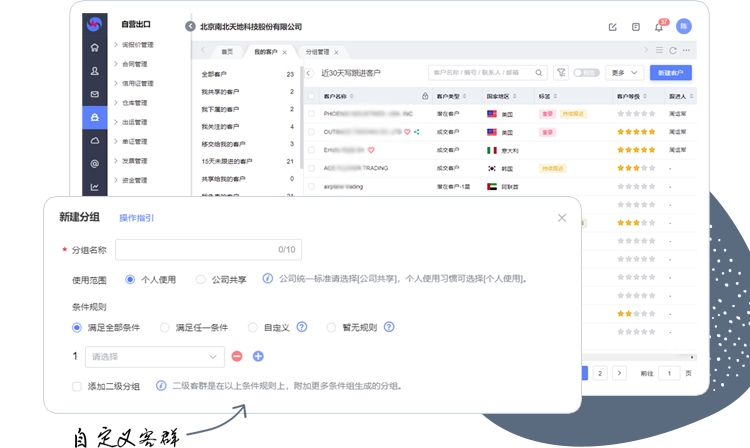
Task: Toggle the switch next to filter icon
Action: [x=585, y=73]
